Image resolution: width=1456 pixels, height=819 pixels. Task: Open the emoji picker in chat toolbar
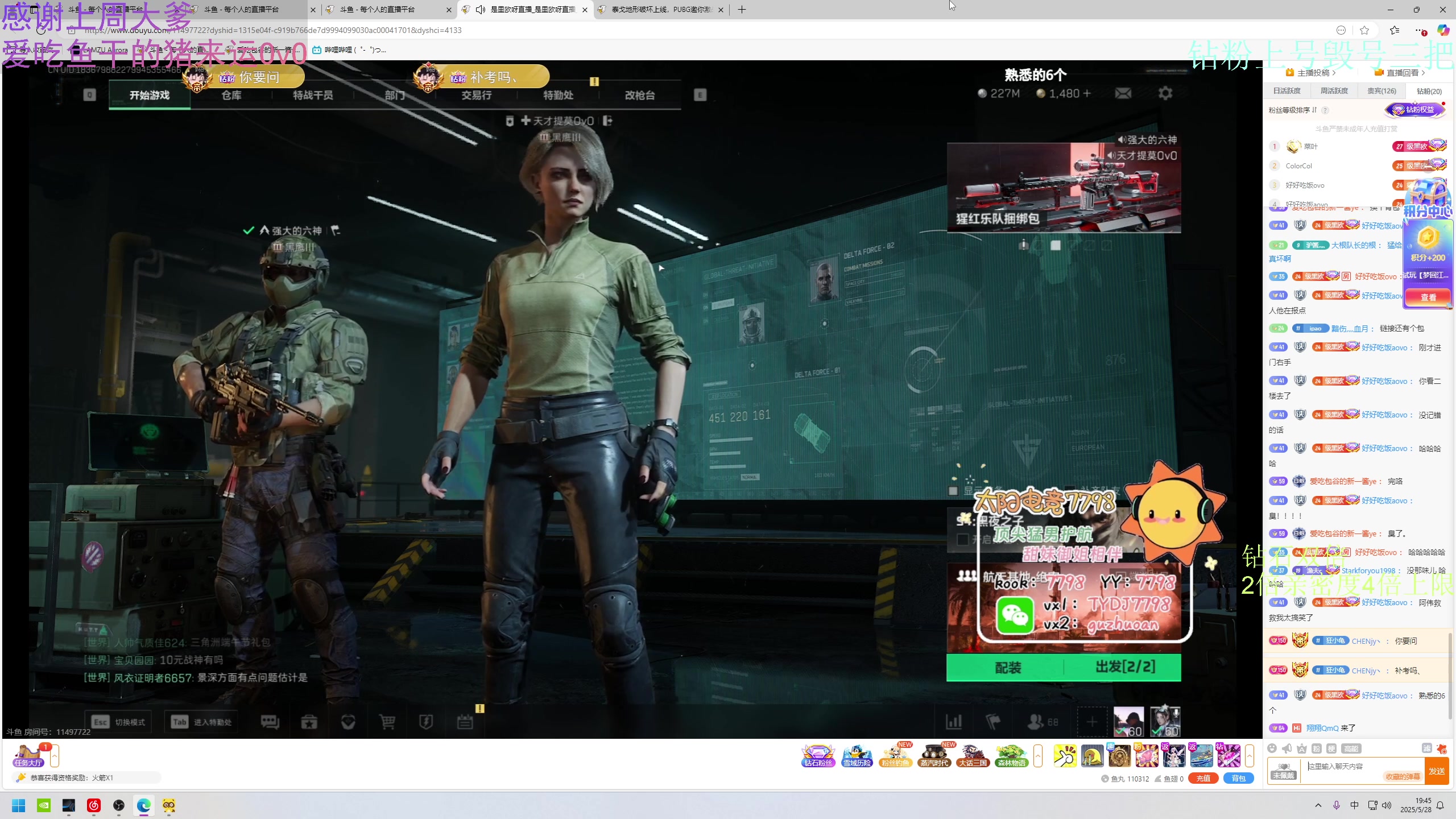(x=1272, y=748)
